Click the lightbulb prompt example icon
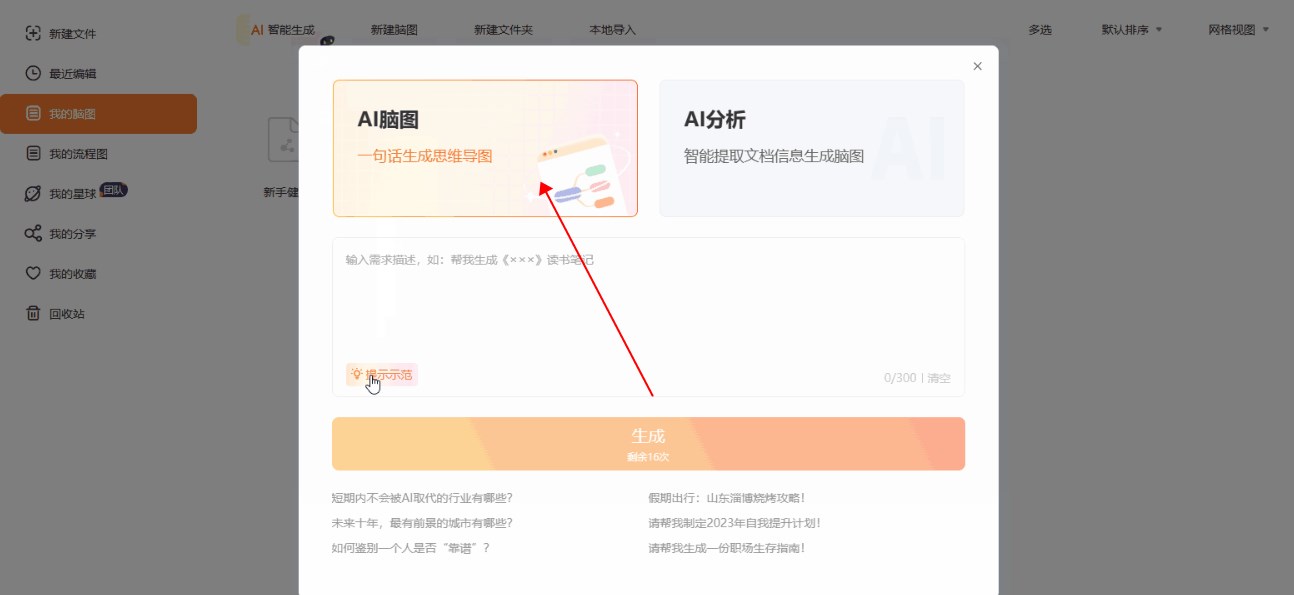 (x=356, y=374)
